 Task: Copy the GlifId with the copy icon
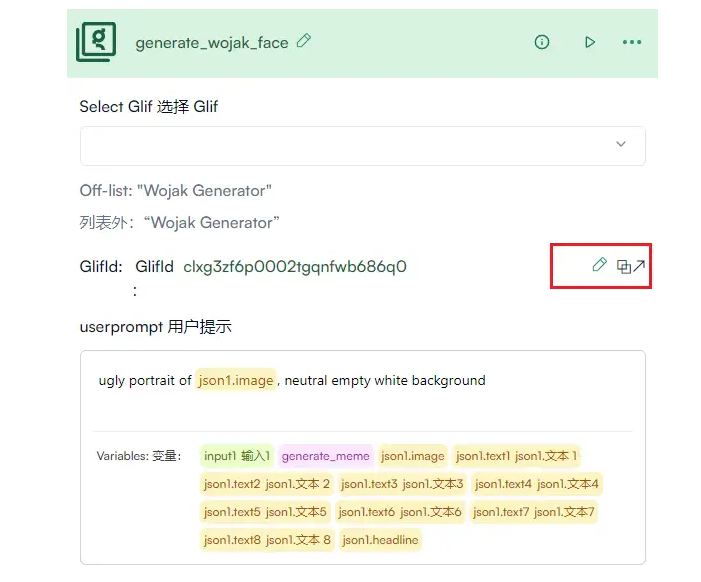tap(624, 266)
